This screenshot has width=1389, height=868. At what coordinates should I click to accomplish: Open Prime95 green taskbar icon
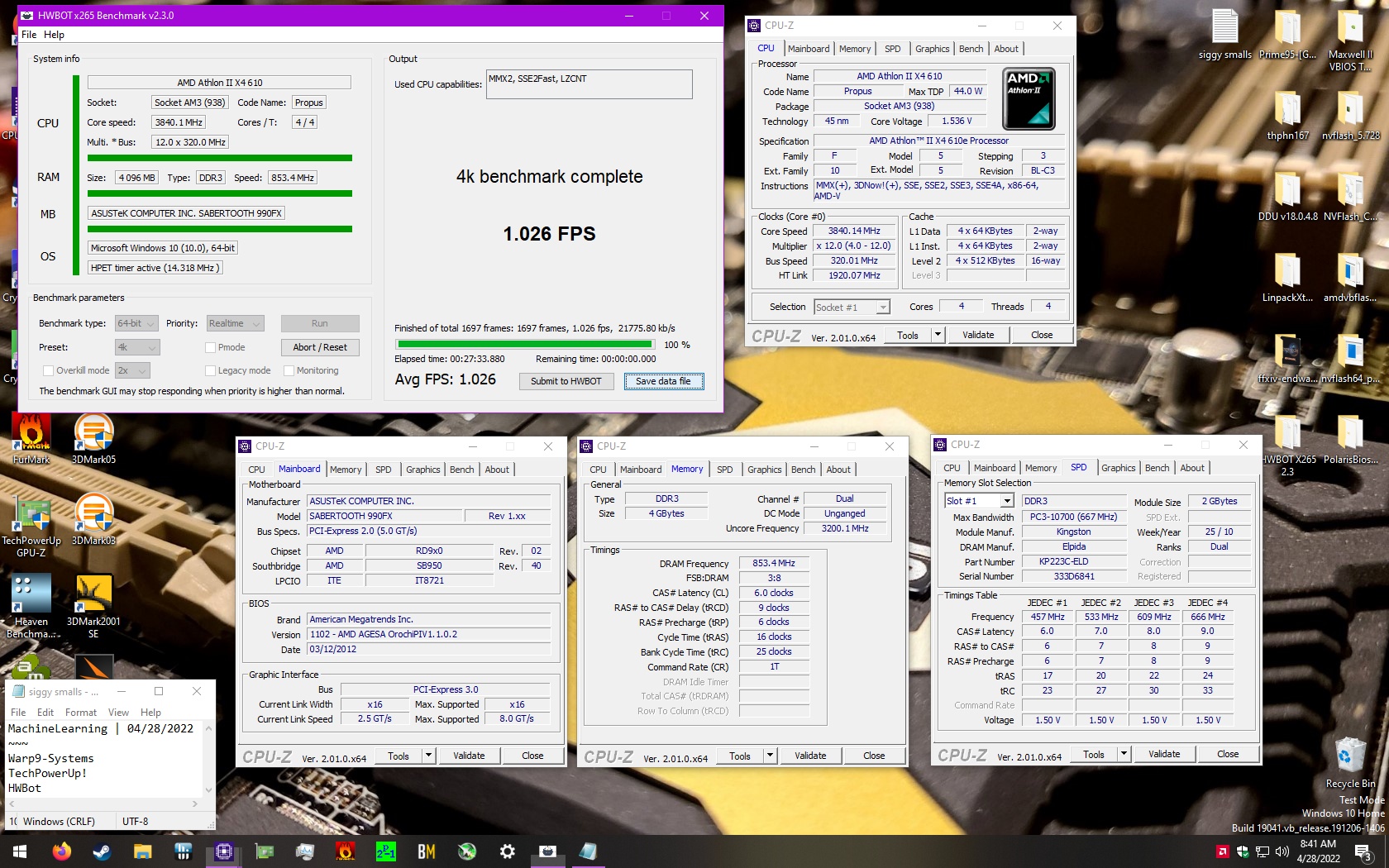(385, 851)
